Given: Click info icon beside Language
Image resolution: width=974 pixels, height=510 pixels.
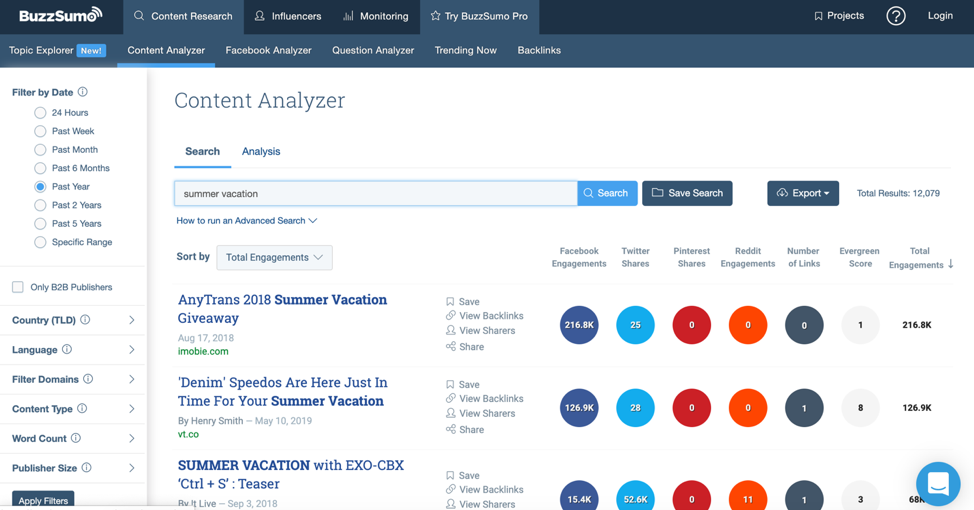Looking at the screenshot, I should pos(67,350).
